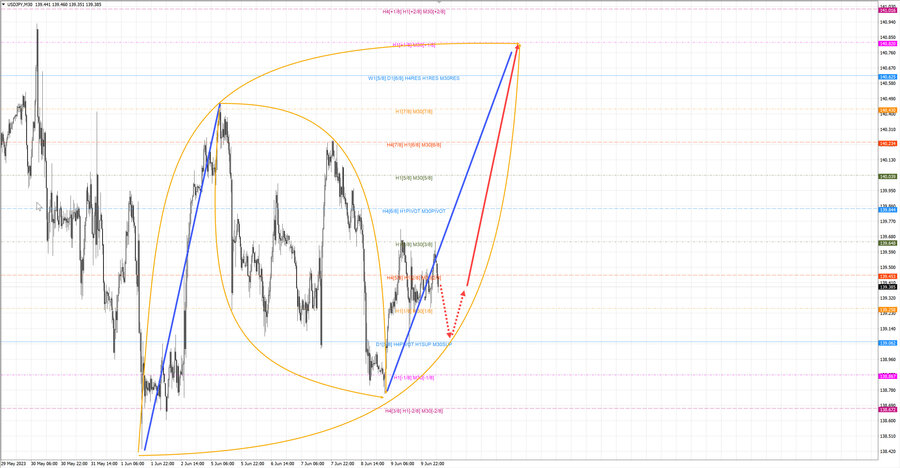
Task: Click the 'H4[7/8] H1[6/8] M30[6/8]' level label
Action: tap(414, 145)
